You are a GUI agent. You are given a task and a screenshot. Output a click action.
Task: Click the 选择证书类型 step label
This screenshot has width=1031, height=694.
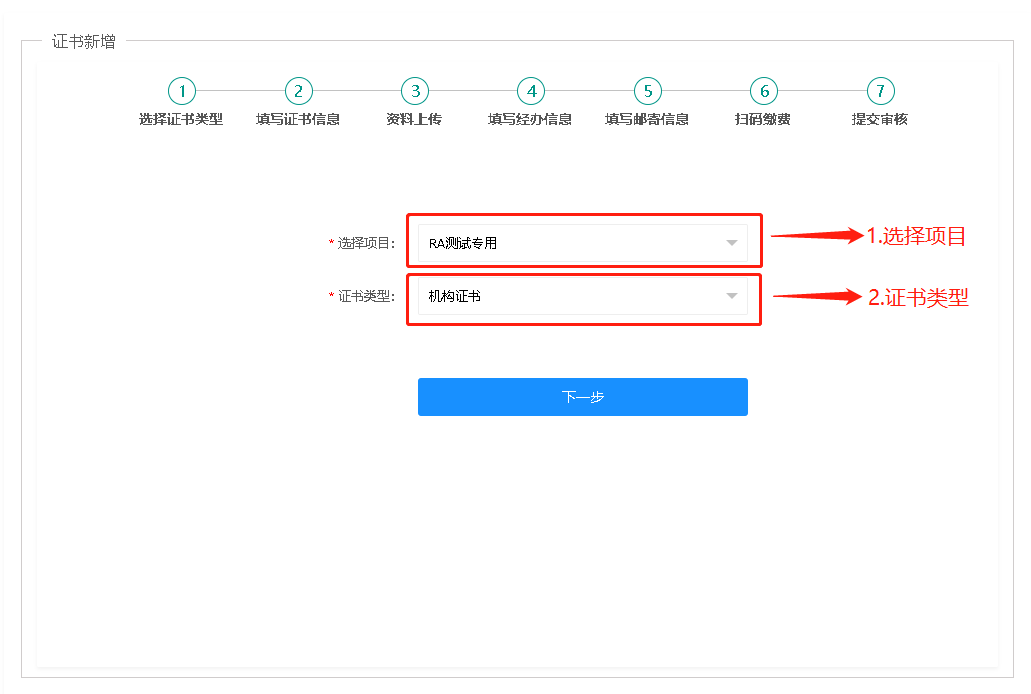pos(181,119)
